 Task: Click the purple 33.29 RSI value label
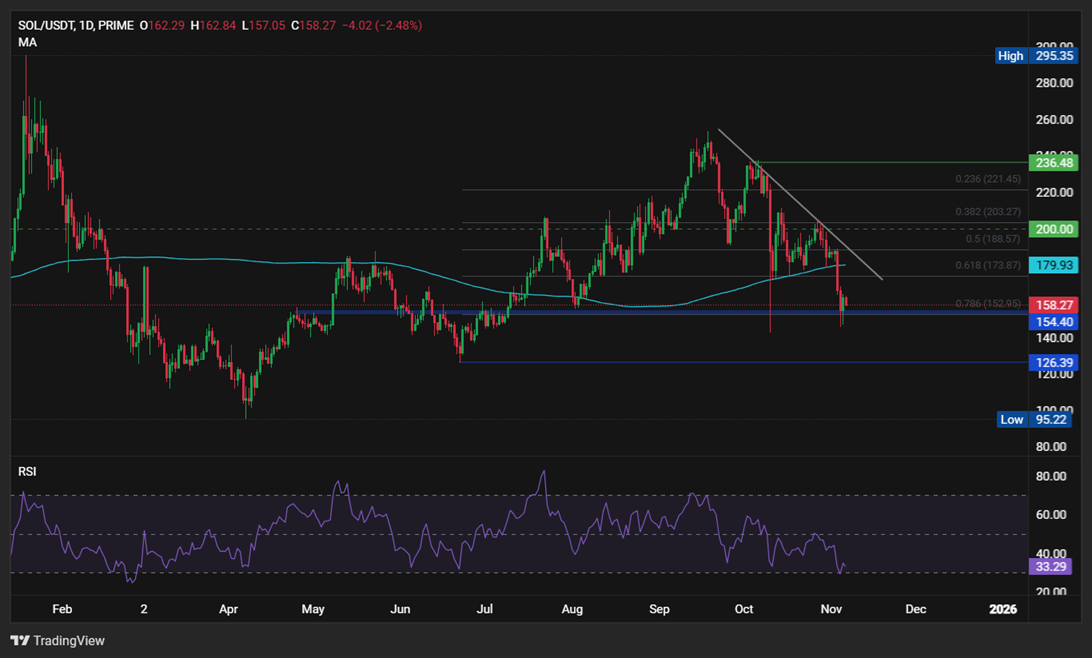1050,566
